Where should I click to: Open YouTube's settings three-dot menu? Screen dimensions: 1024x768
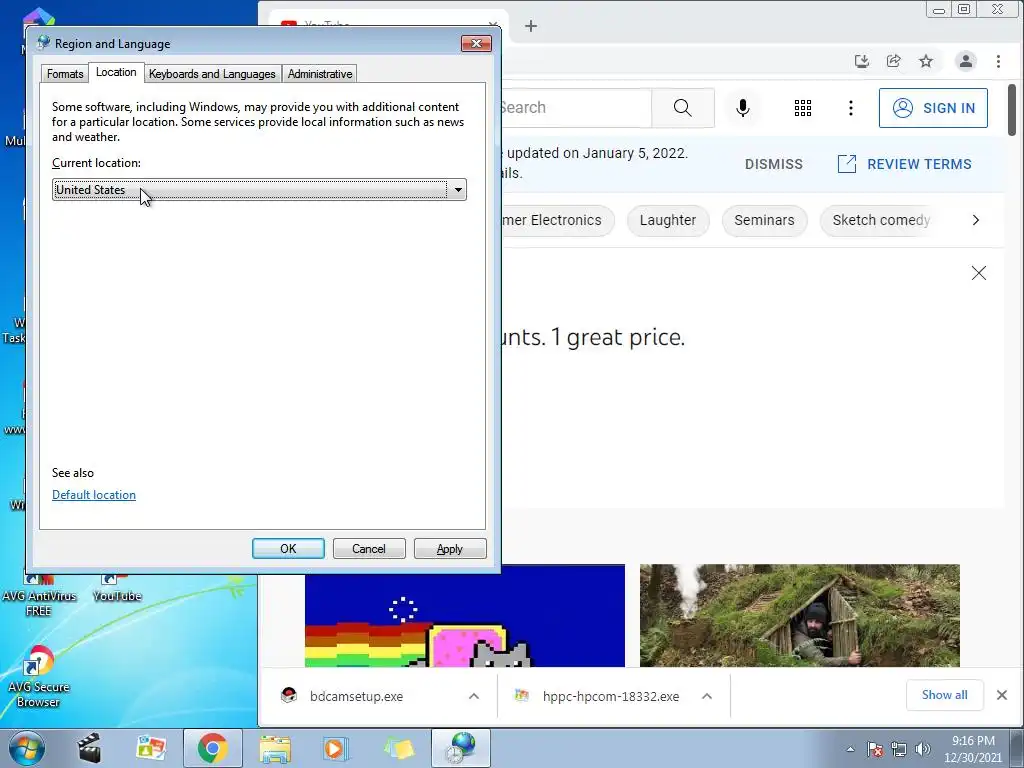click(850, 108)
